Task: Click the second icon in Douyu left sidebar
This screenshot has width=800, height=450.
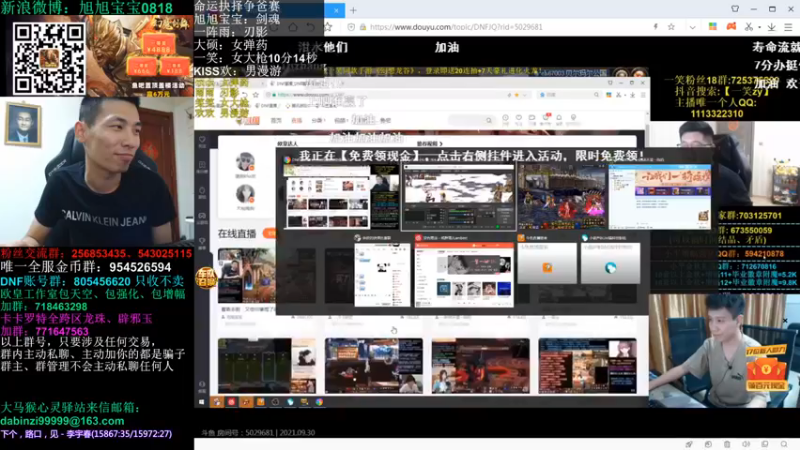Action: 202,166
